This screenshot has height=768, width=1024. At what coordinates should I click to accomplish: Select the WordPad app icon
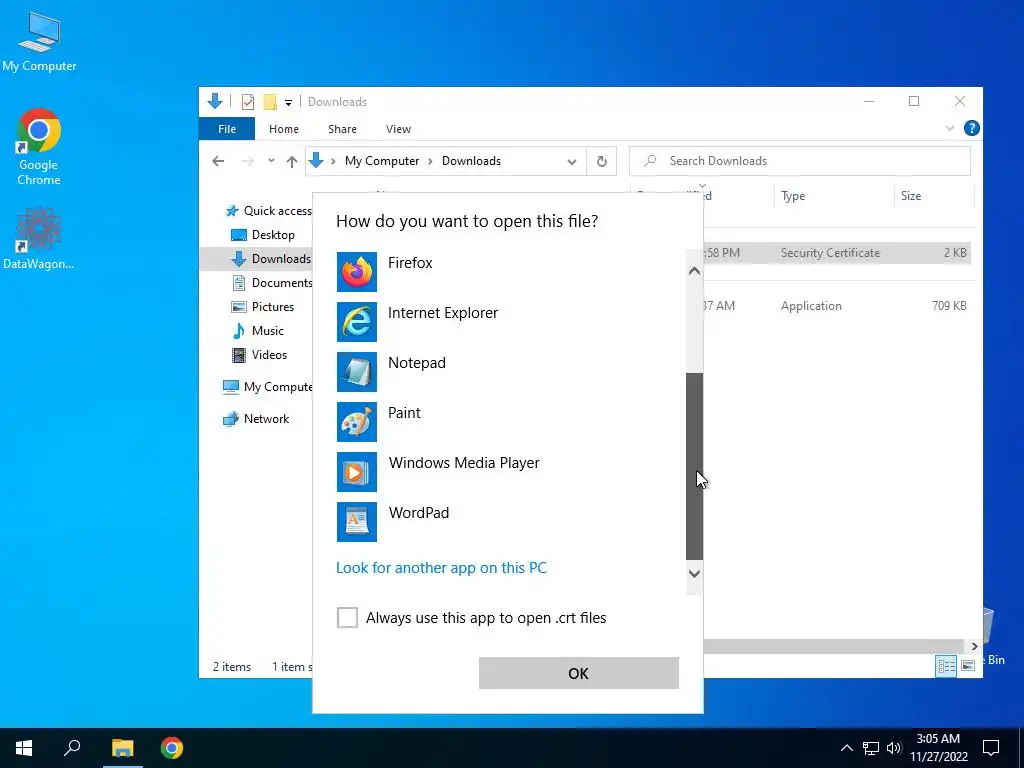point(357,522)
